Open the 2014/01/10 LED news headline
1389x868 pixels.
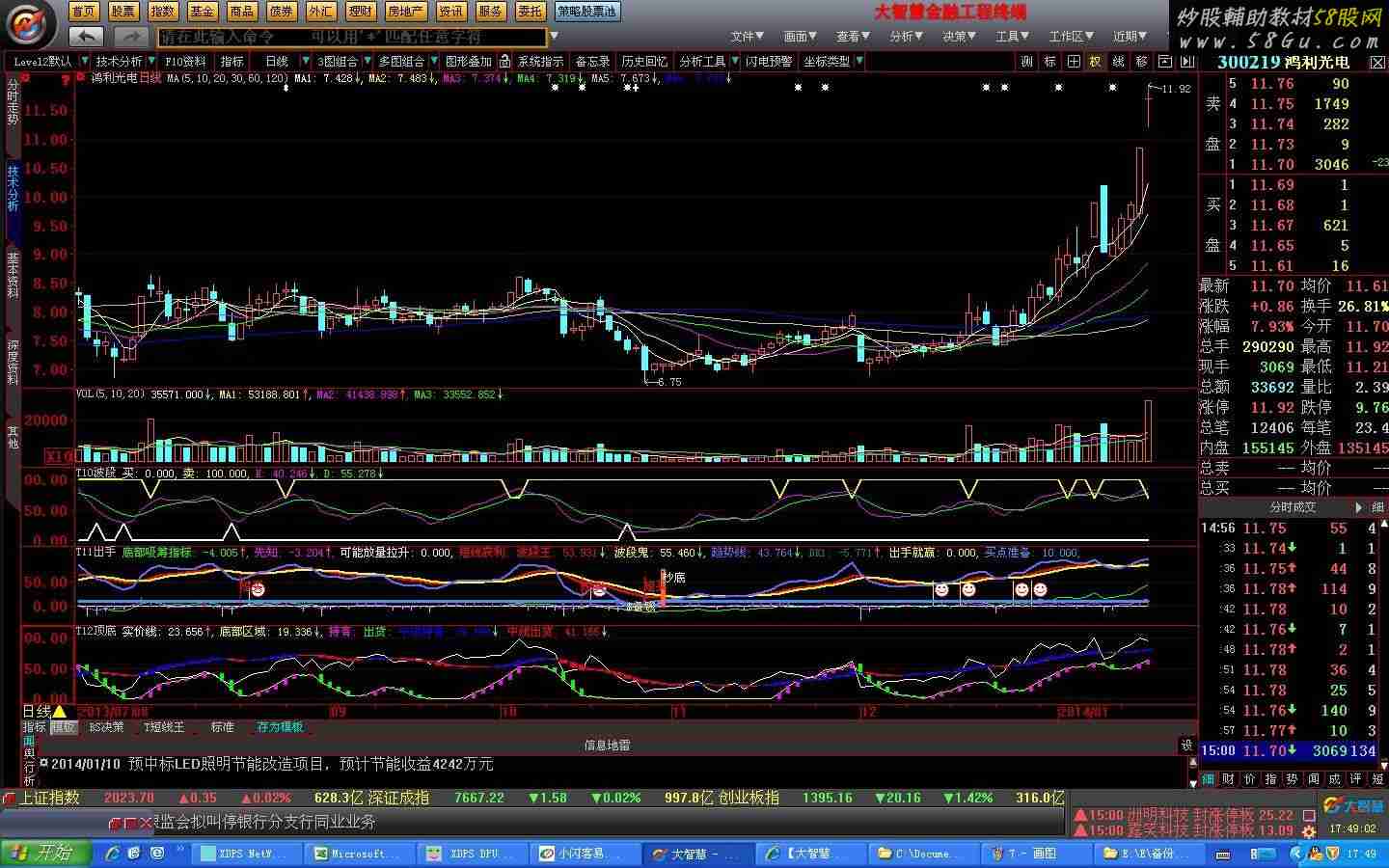click(271, 764)
